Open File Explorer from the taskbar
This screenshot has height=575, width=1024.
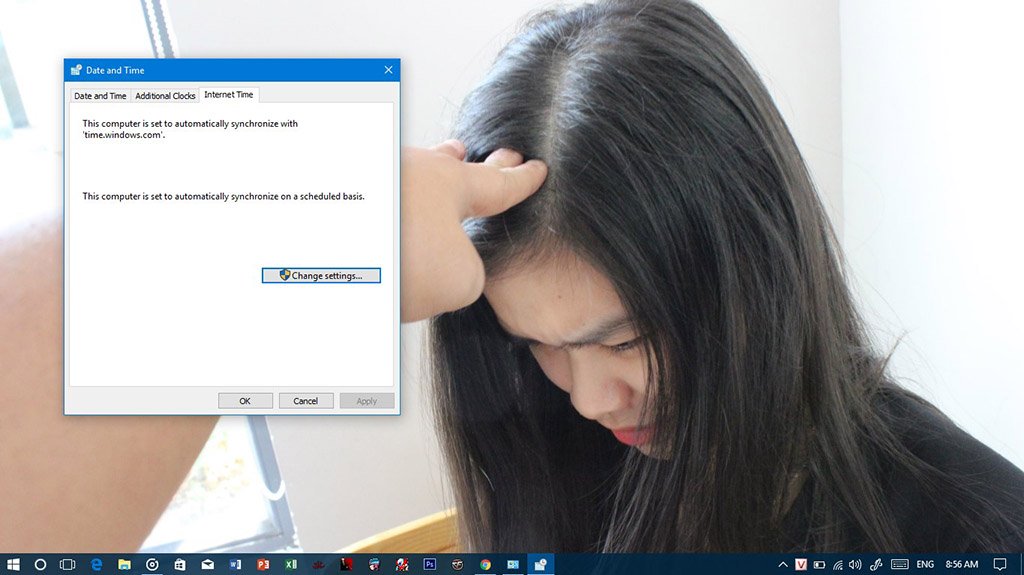point(124,564)
